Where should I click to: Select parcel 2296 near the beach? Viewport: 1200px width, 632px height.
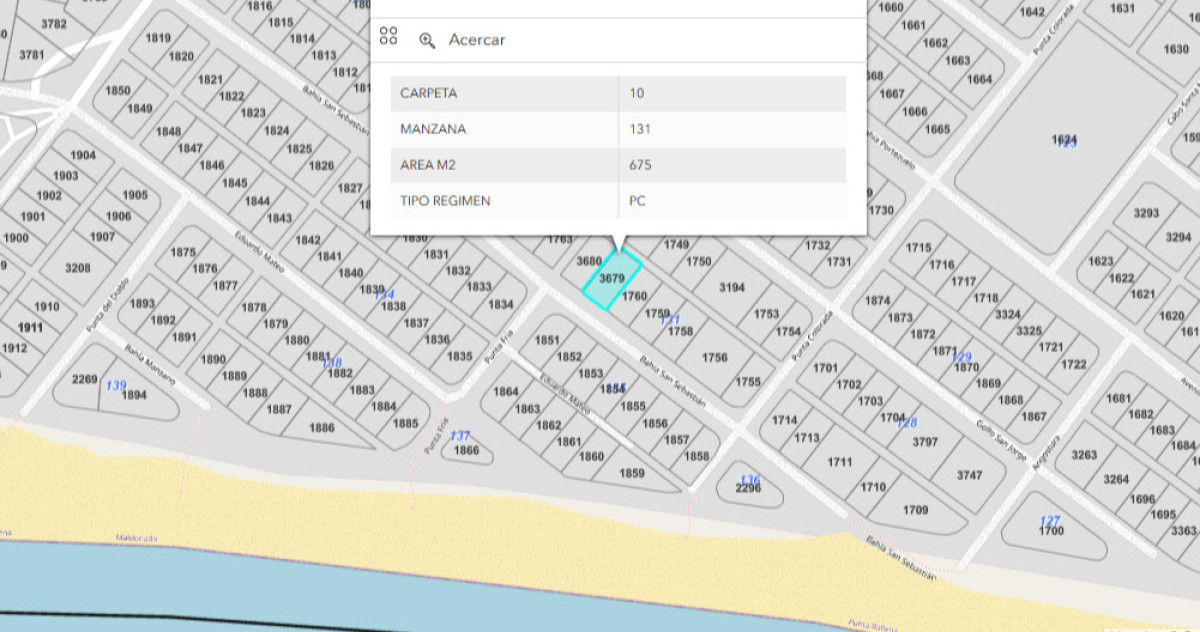pyautogui.click(x=748, y=490)
